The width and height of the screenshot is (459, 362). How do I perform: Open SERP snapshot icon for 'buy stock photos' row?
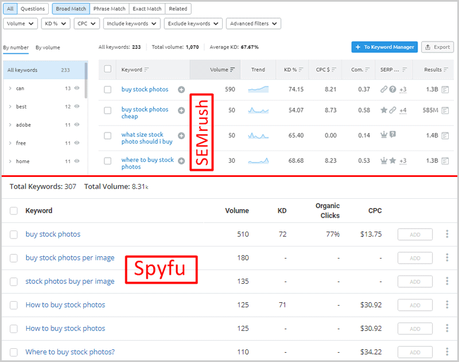coord(445,89)
